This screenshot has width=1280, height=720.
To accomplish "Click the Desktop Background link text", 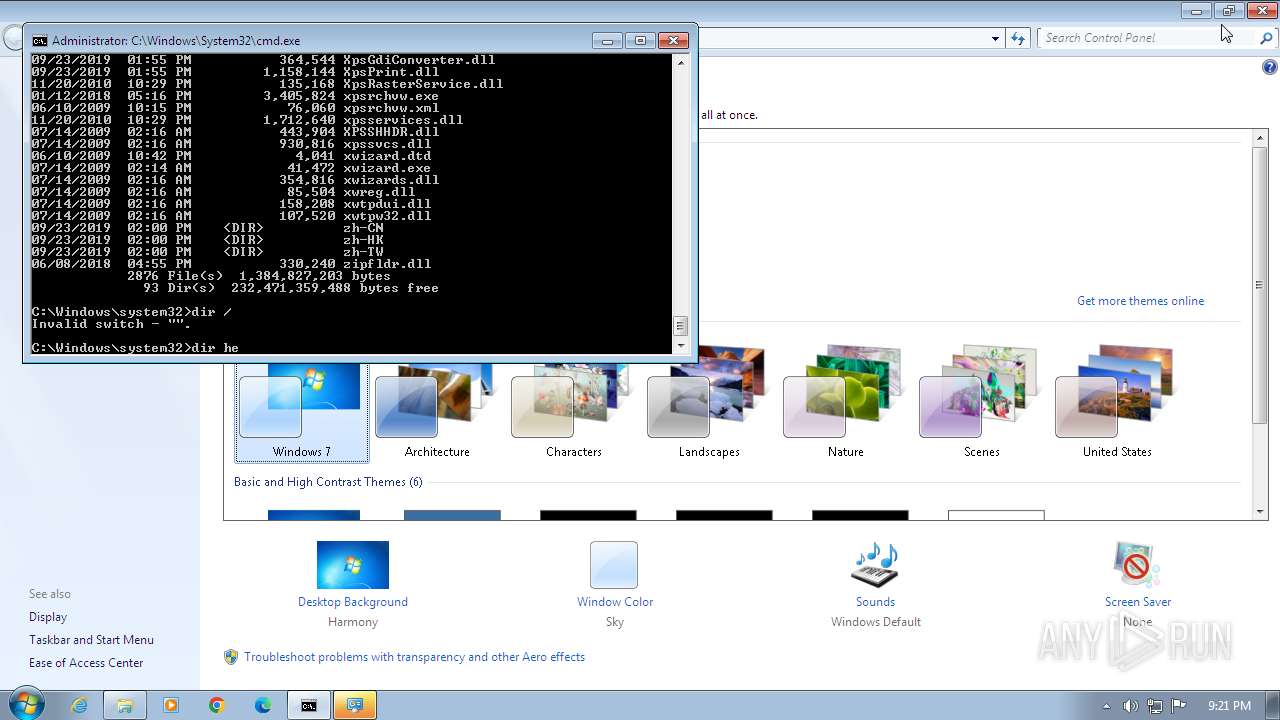I will point(352,602).
